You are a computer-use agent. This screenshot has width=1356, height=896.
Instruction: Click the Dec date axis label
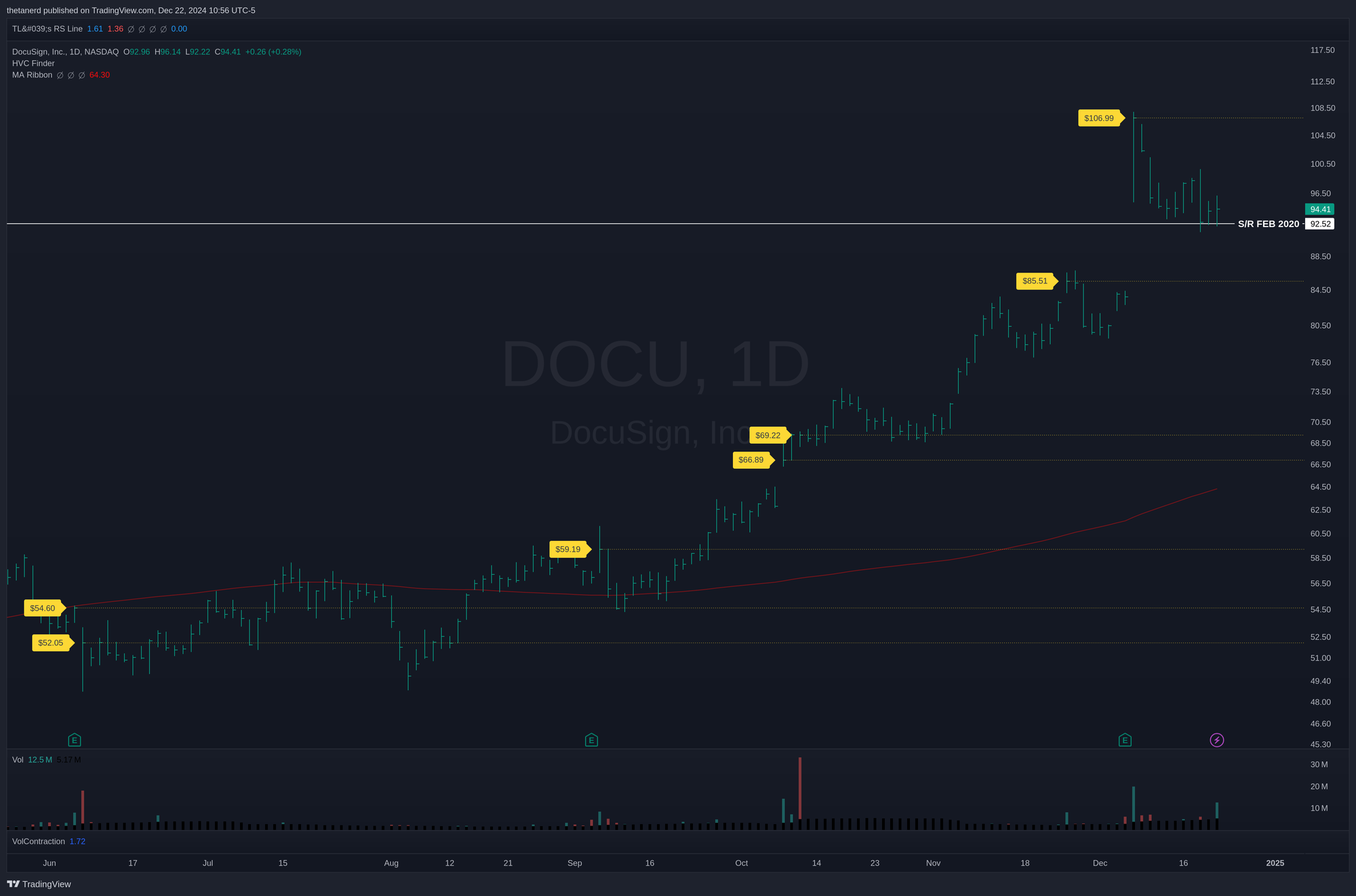tap(1100, 863)
